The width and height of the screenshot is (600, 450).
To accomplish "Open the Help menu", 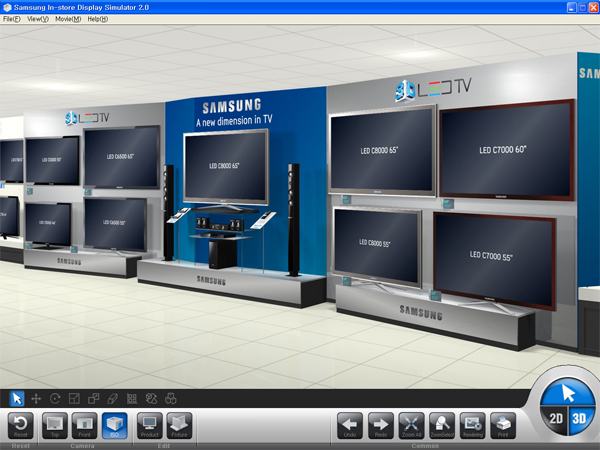I will (x=98, y=19).
